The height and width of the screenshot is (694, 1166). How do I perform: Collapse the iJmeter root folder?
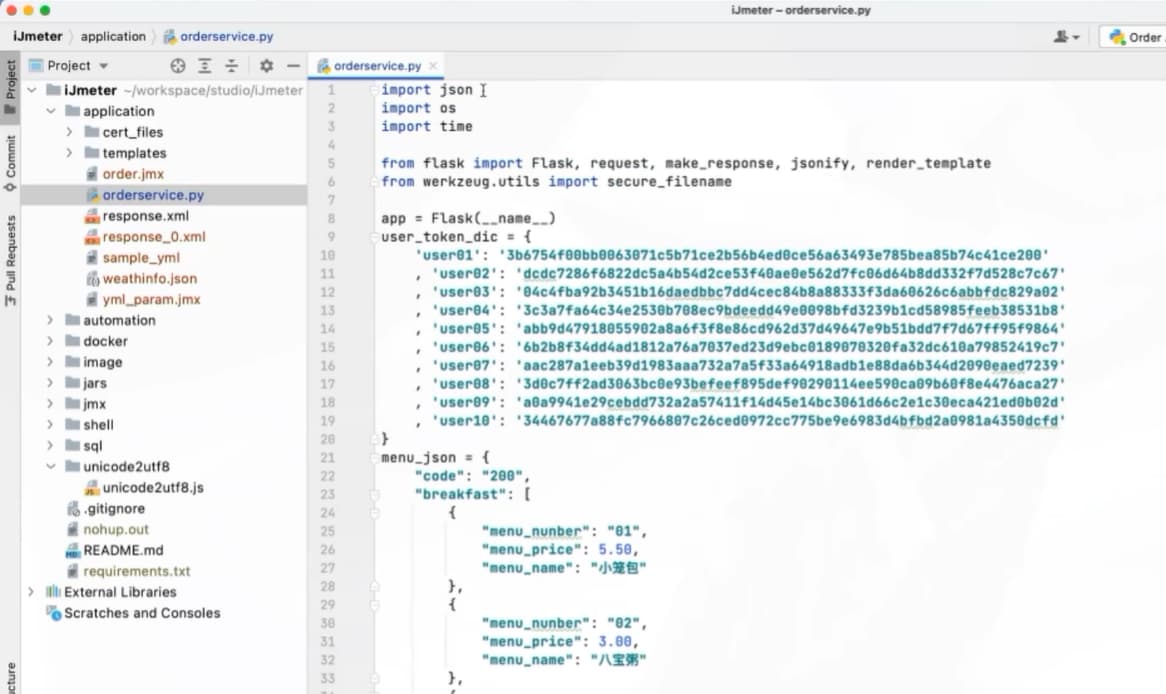pyautogui.click(x=31, y=90)
